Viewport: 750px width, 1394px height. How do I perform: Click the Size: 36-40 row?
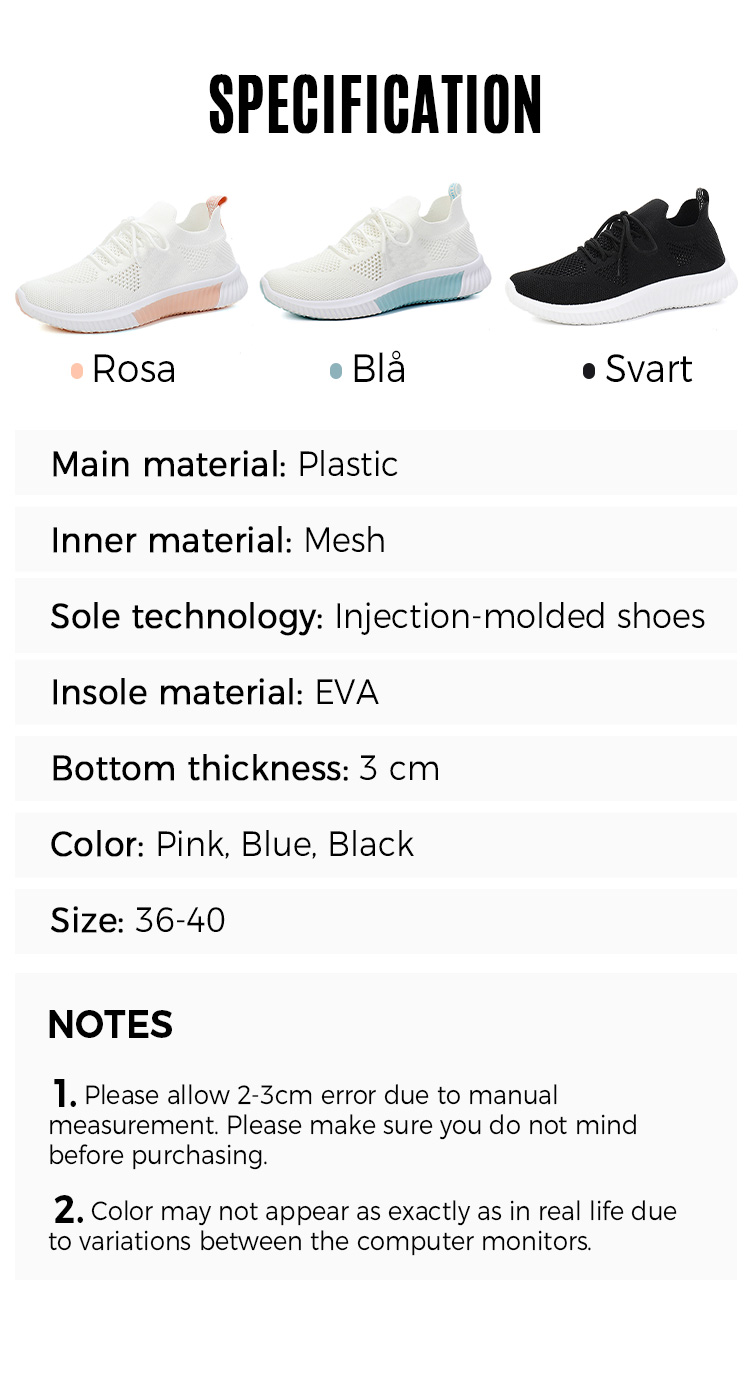(375, 920)
